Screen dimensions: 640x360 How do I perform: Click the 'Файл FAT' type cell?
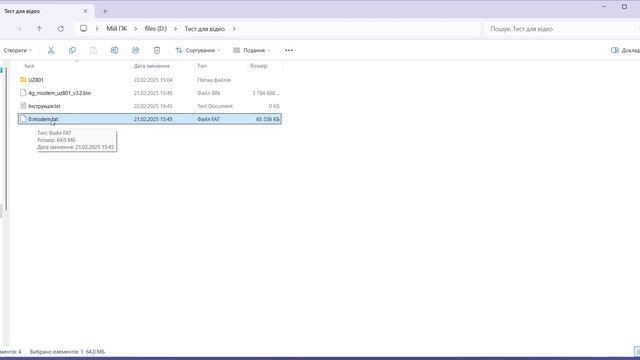tap(209, 119)
